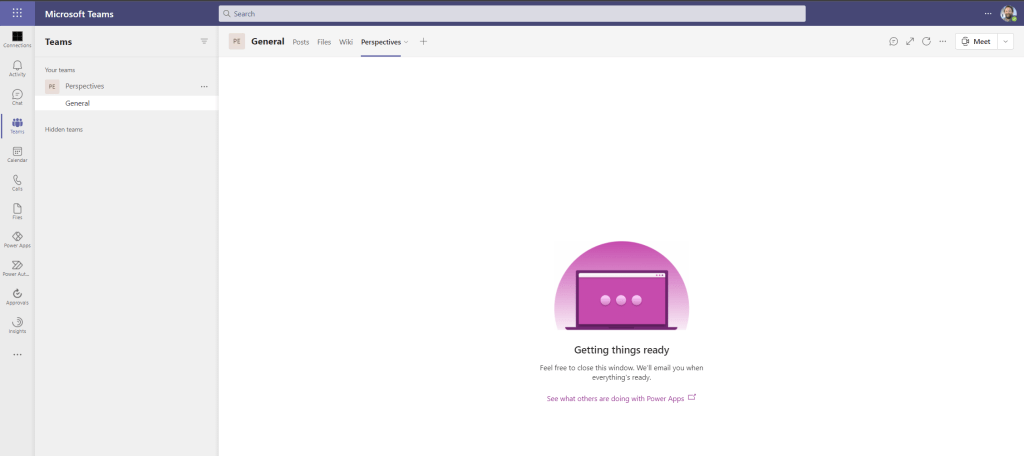
Task: Expand the Hidden teams section
Action: coord(64,130)
